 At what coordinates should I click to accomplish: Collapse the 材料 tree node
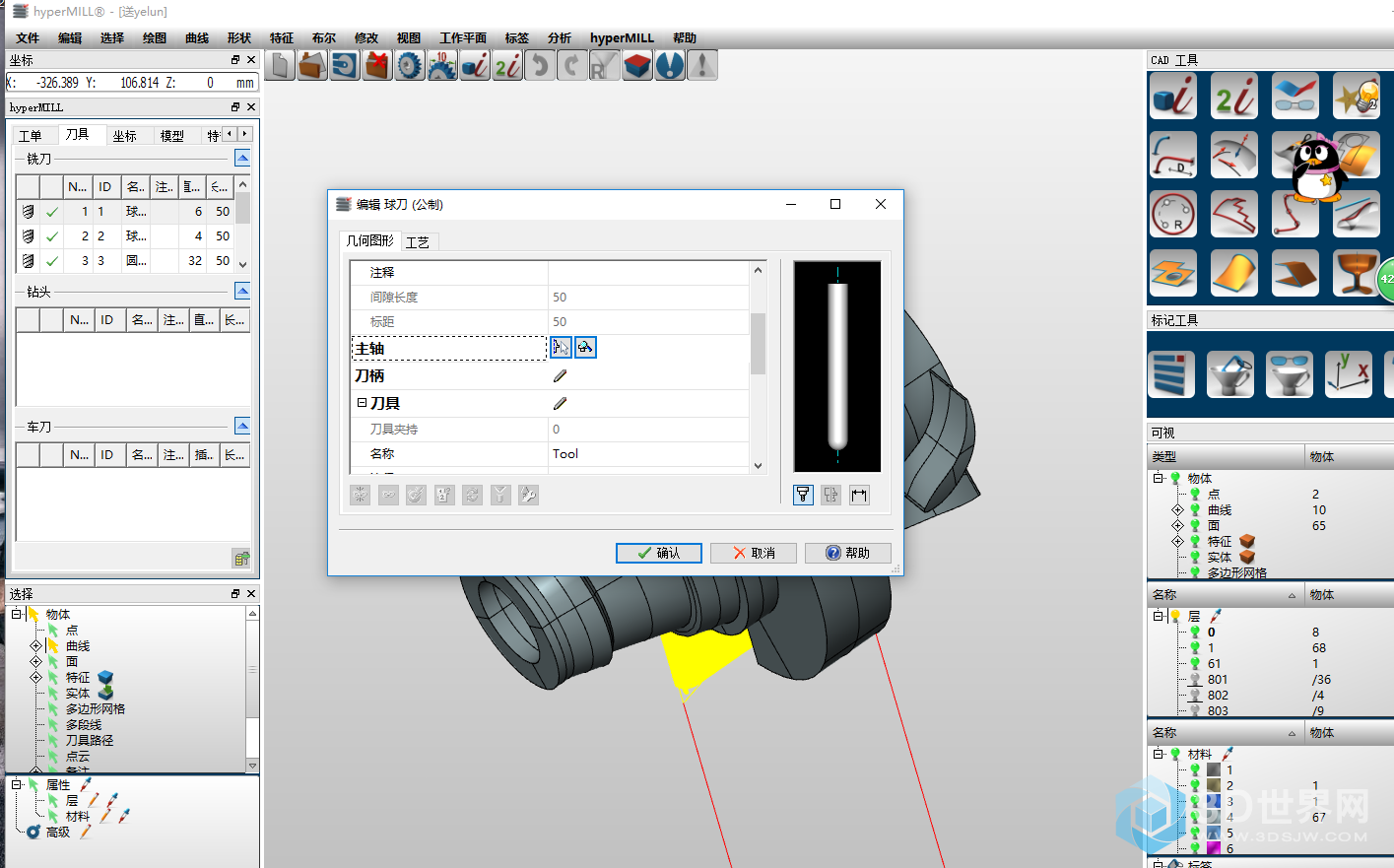[x=1159, y=754]
